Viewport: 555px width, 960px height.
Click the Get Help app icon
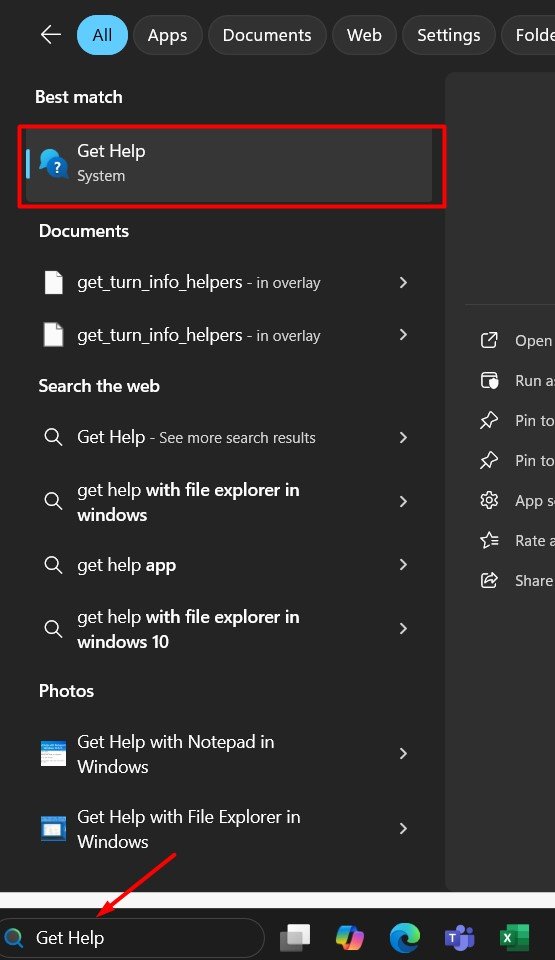[x=53, y=164]
